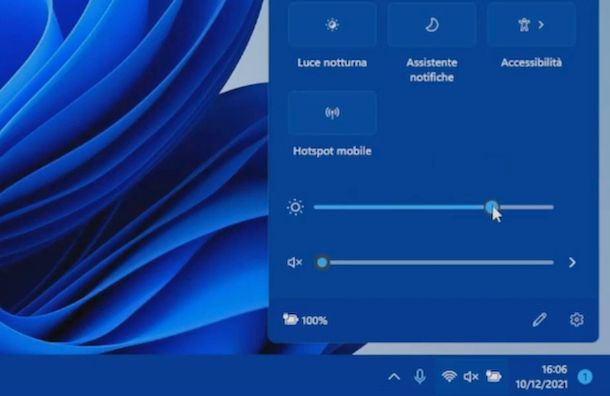Click the battery tray icon
Screen dimensions: 610x396
coord(493,376)
